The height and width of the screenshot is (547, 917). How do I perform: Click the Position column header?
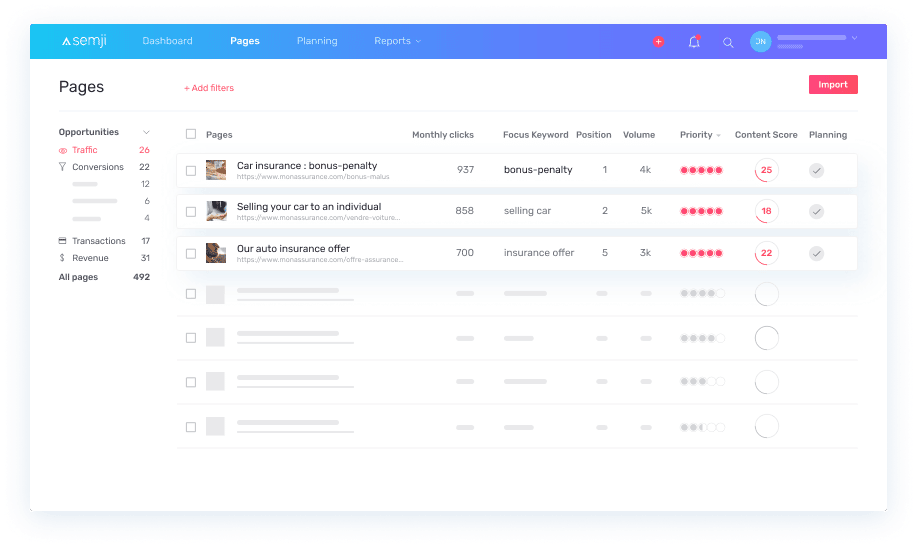coord(594,135)
